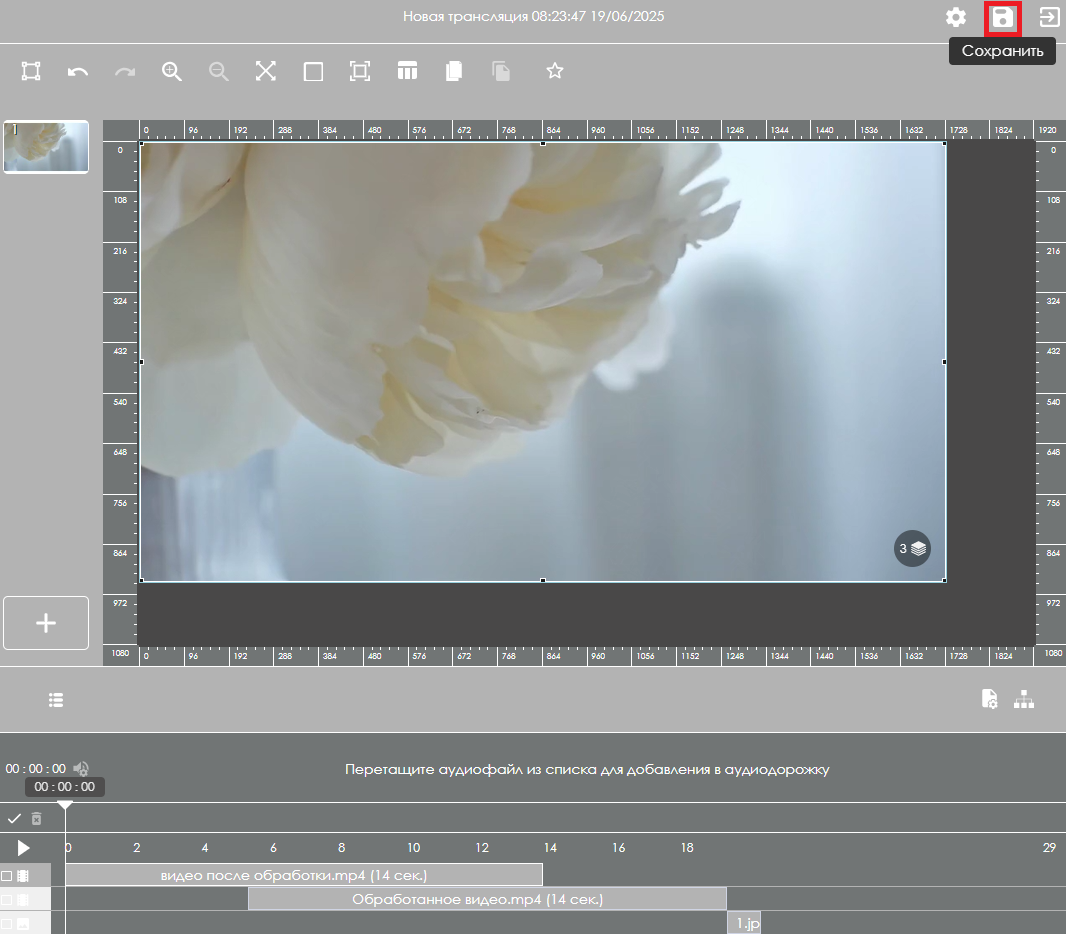Viewport: 1066px width, 934px height.
Task: Open settings via the gear icon
Action: point(956,17)
